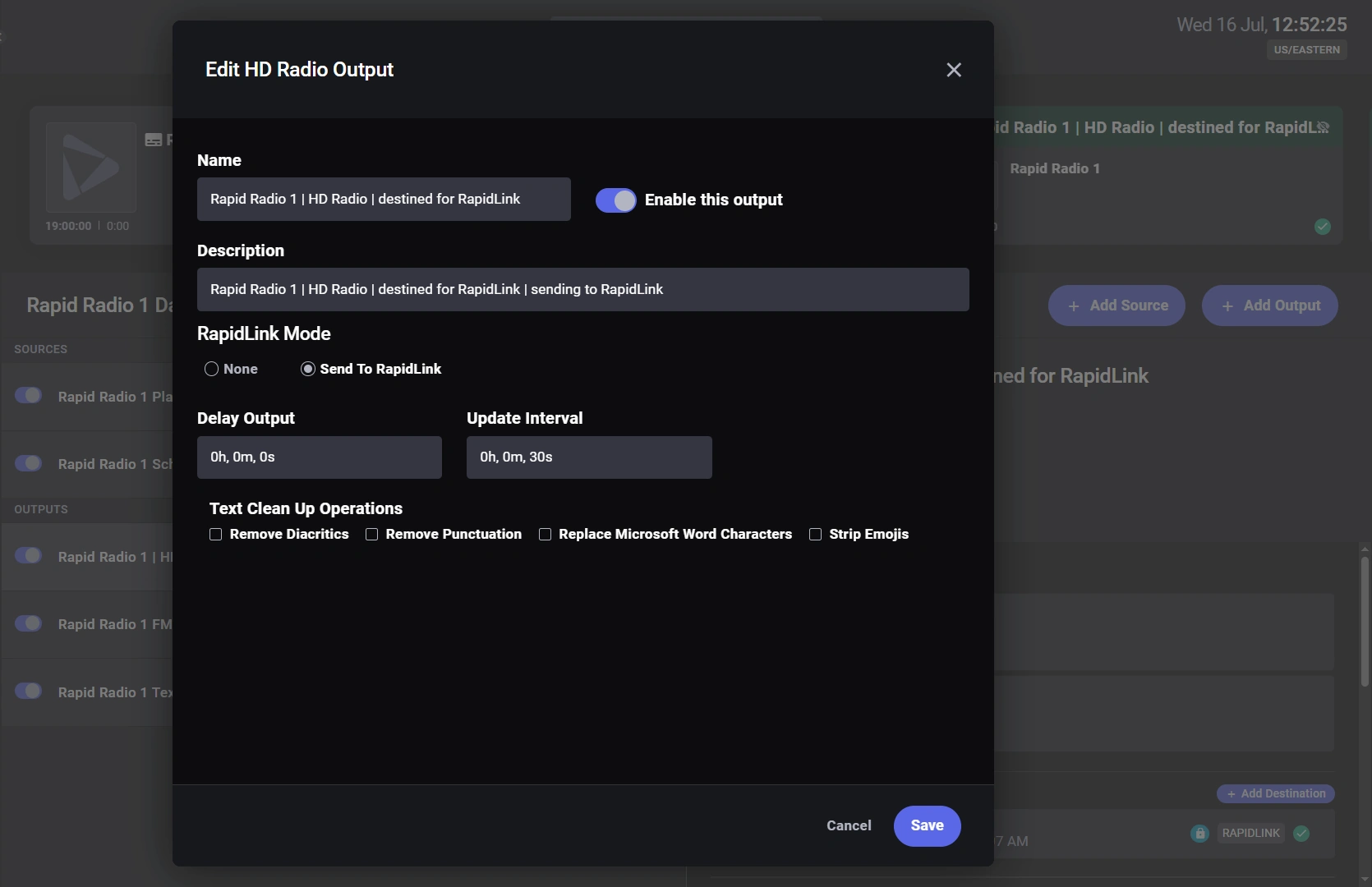
Task: Click the lock icon beside RAPIDLINK
Action: (1199, 834)
